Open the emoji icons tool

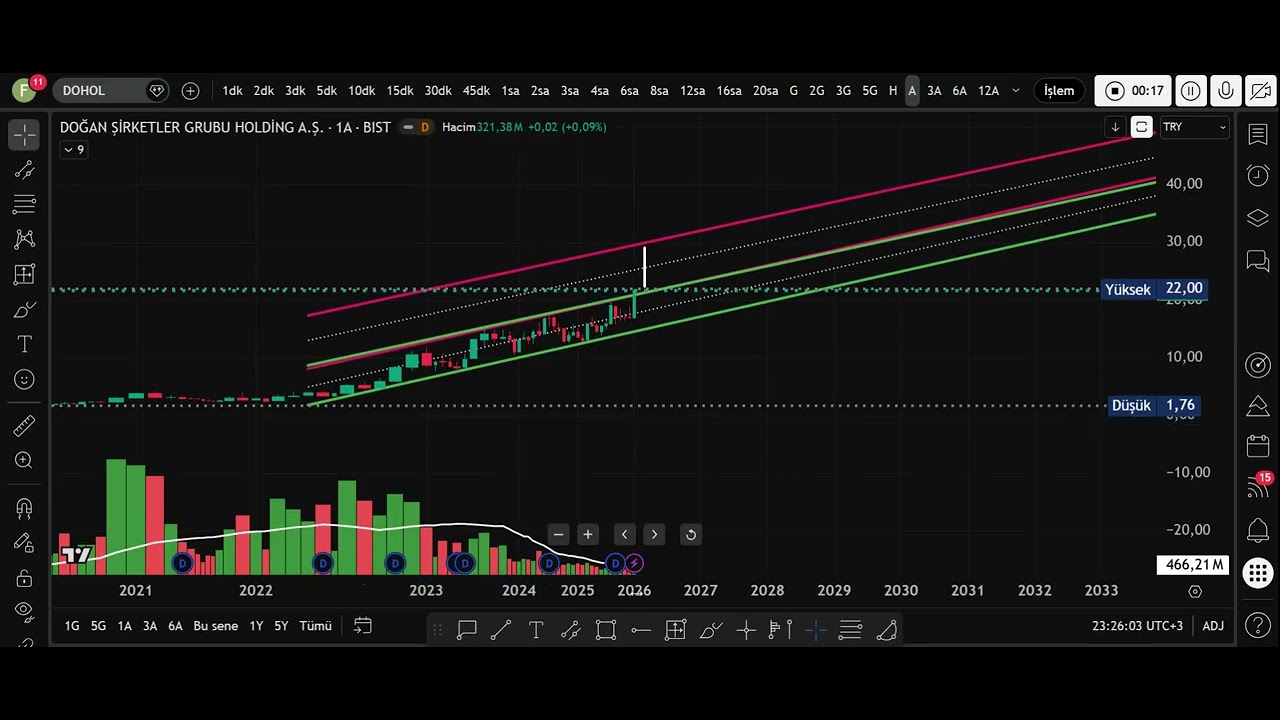(x=24, y=379)
